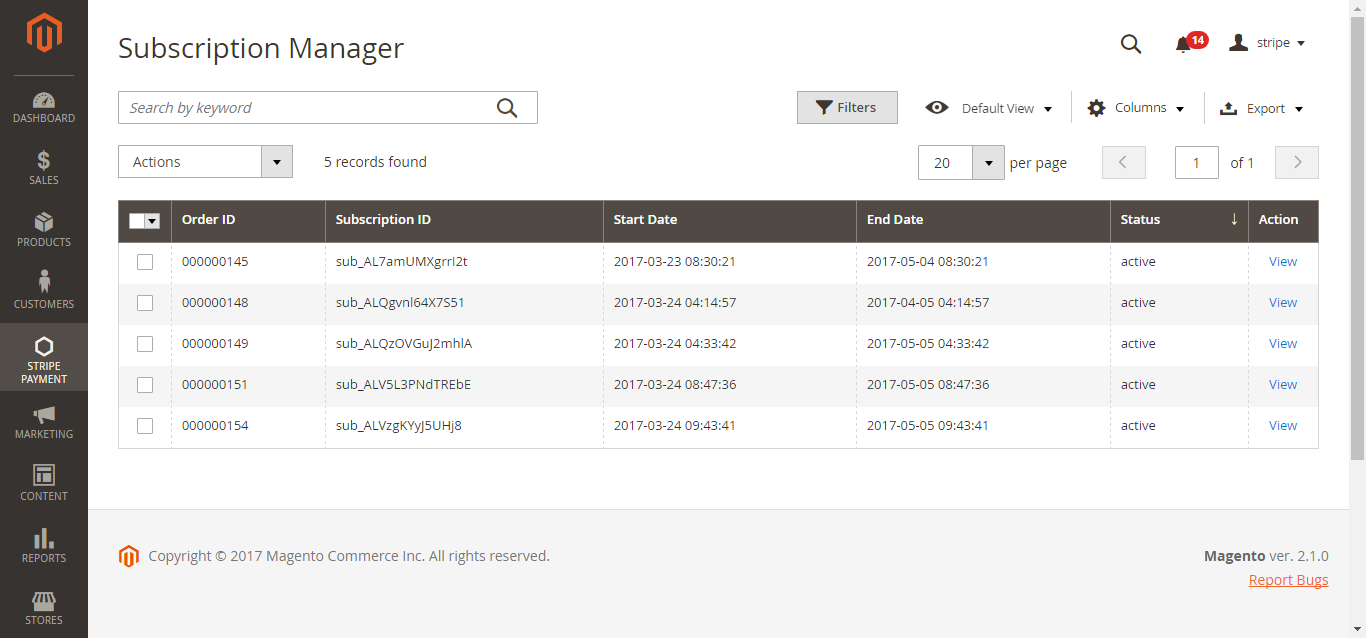Open the Content menu in sidebar

pyautogui.click(x=44, y=483)
